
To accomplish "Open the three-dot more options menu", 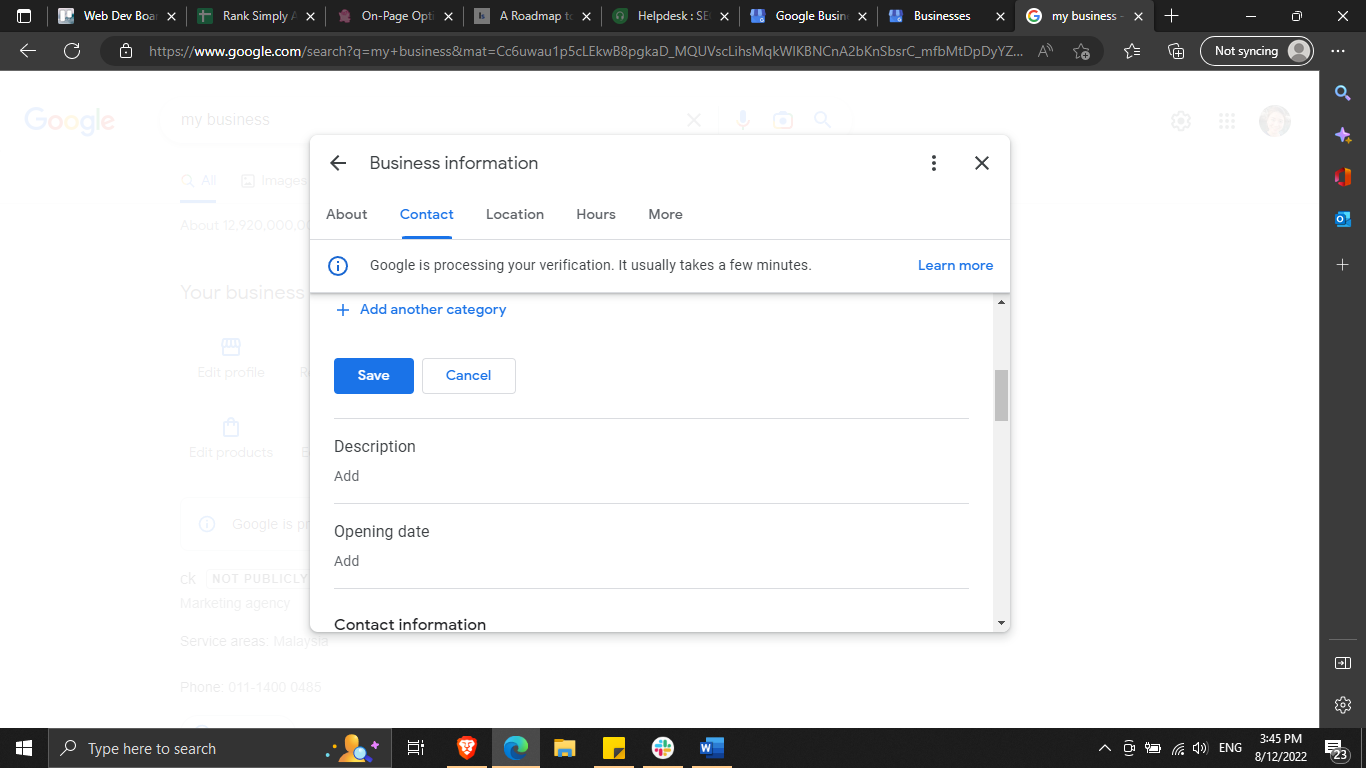I will 933,163.
